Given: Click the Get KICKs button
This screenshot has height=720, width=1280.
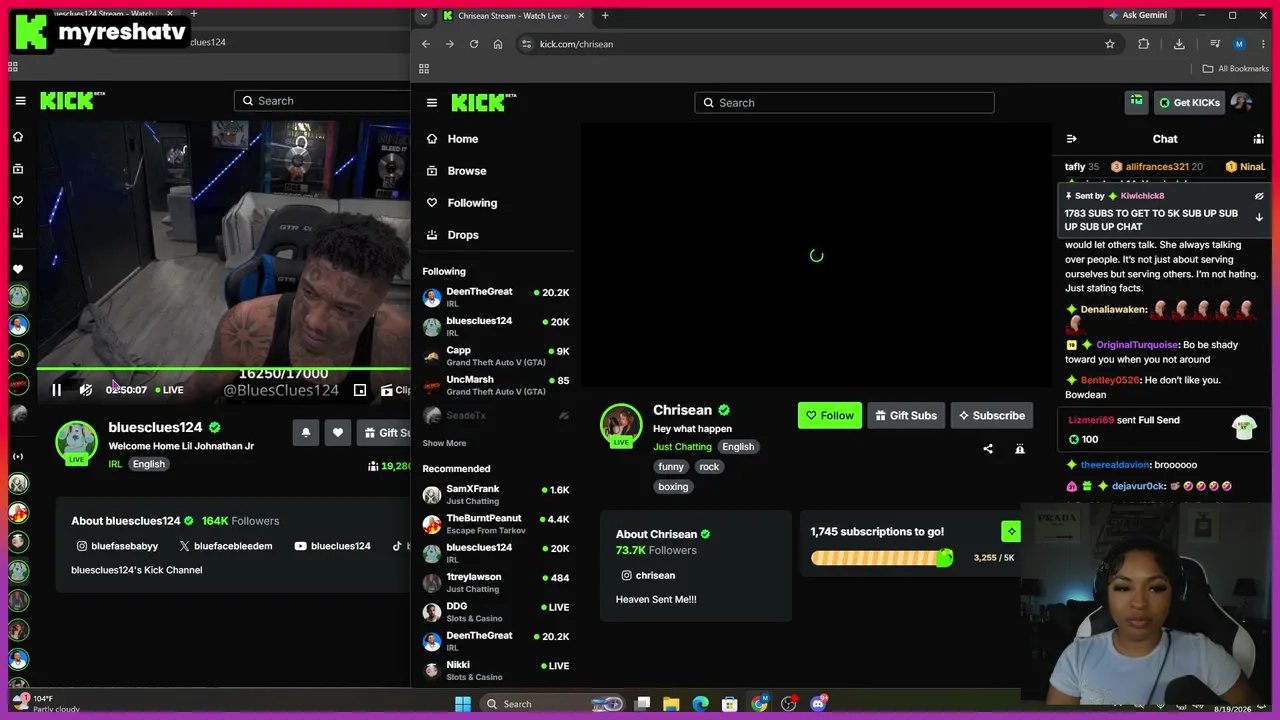Looking at the screenshot, I should 1189,102.
